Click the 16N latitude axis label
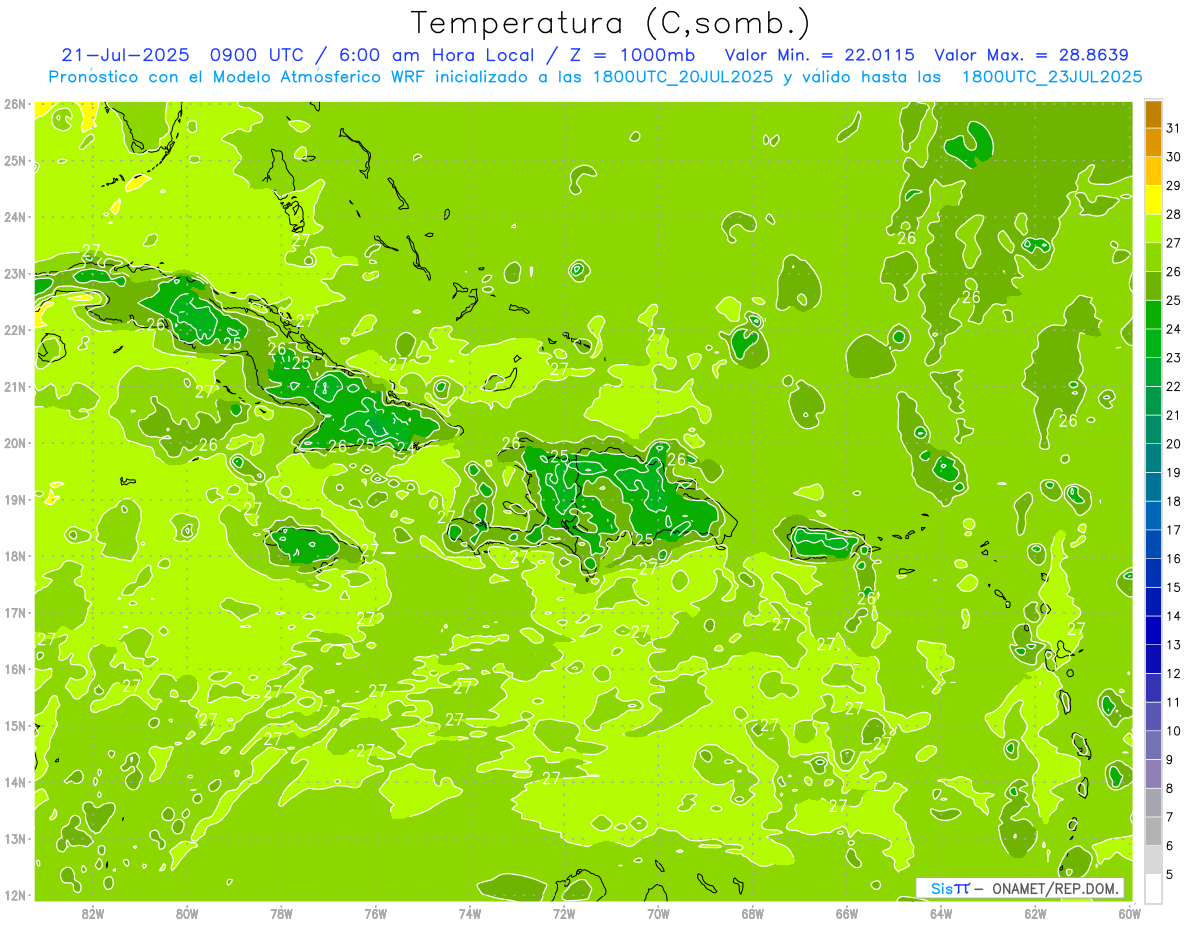Image resolution: width=1200 pixels, height=927 pixels. [14, 669]
